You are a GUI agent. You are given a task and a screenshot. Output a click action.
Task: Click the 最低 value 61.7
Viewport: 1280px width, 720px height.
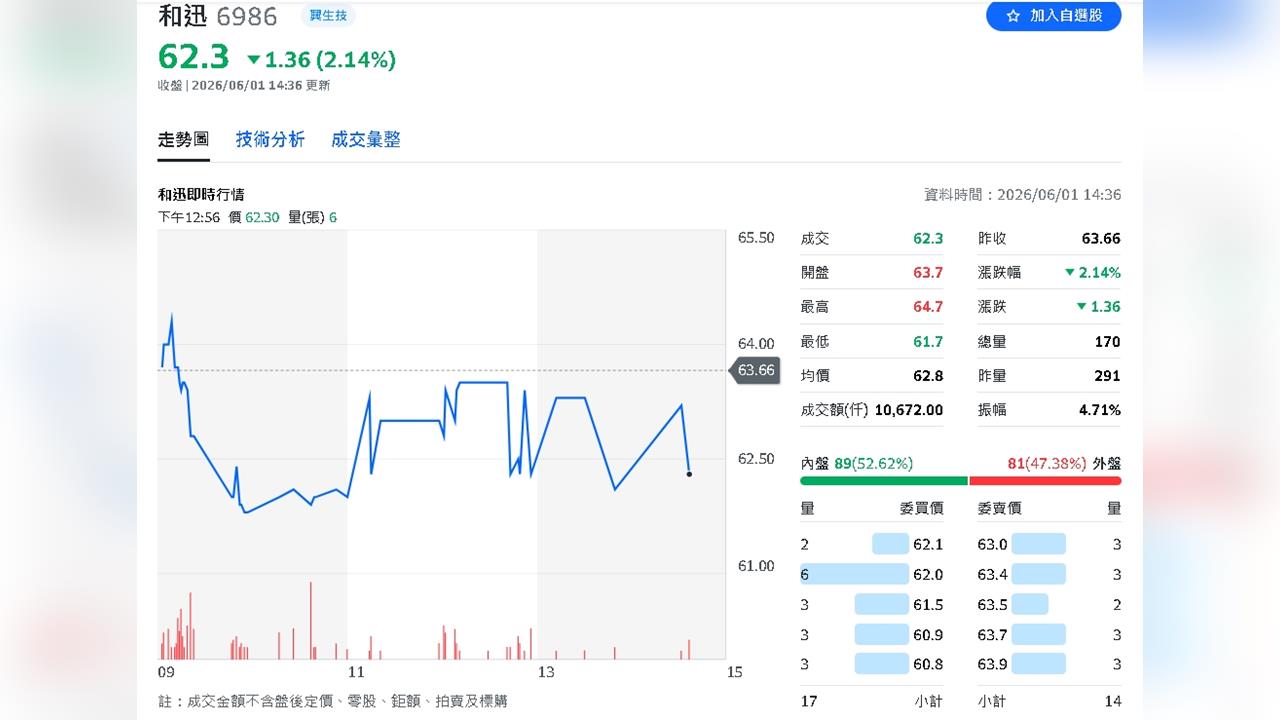coord(928,341)
